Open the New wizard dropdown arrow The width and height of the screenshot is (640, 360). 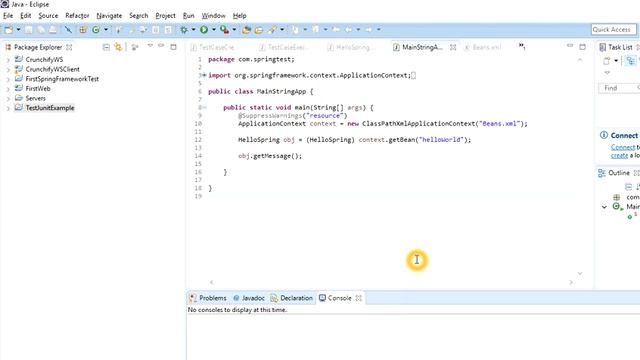pyautogui.click(x=18, y=30)
